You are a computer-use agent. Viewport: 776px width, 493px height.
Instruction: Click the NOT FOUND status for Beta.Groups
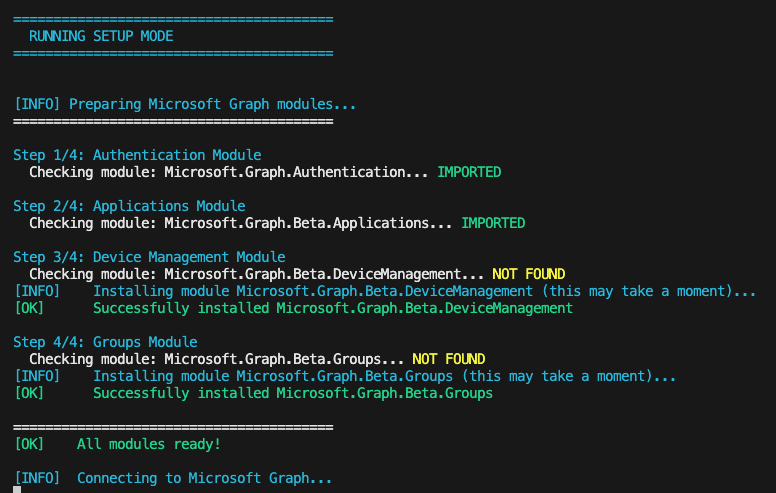pyautogui.click(x=449, y=359)
